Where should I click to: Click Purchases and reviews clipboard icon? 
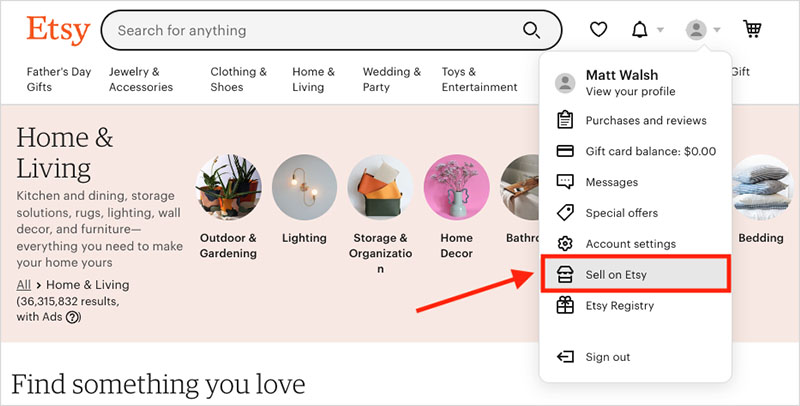[565, 120]
